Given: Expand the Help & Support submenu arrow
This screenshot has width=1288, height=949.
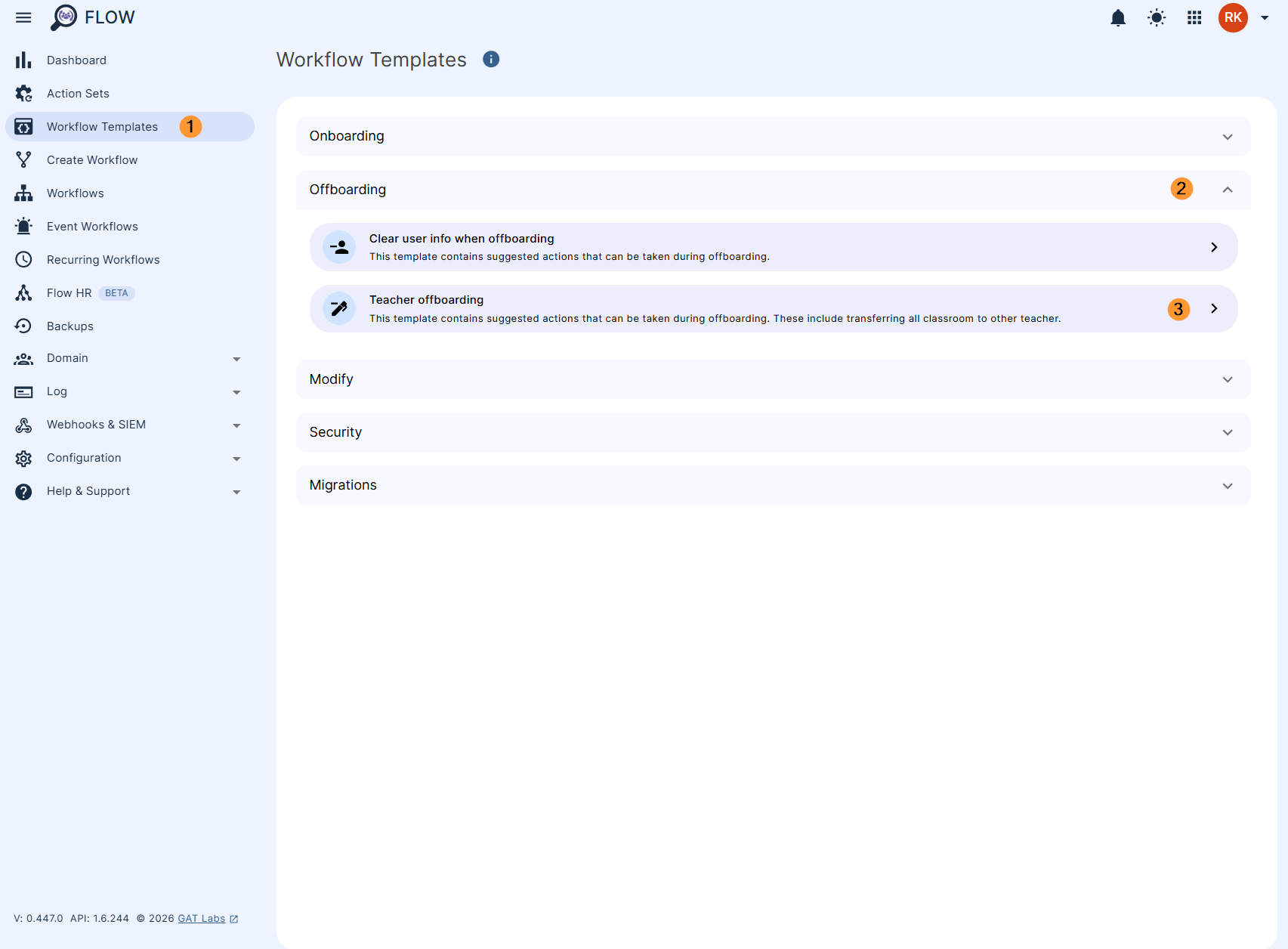Looking at the screenshot, I should point(236,493).
